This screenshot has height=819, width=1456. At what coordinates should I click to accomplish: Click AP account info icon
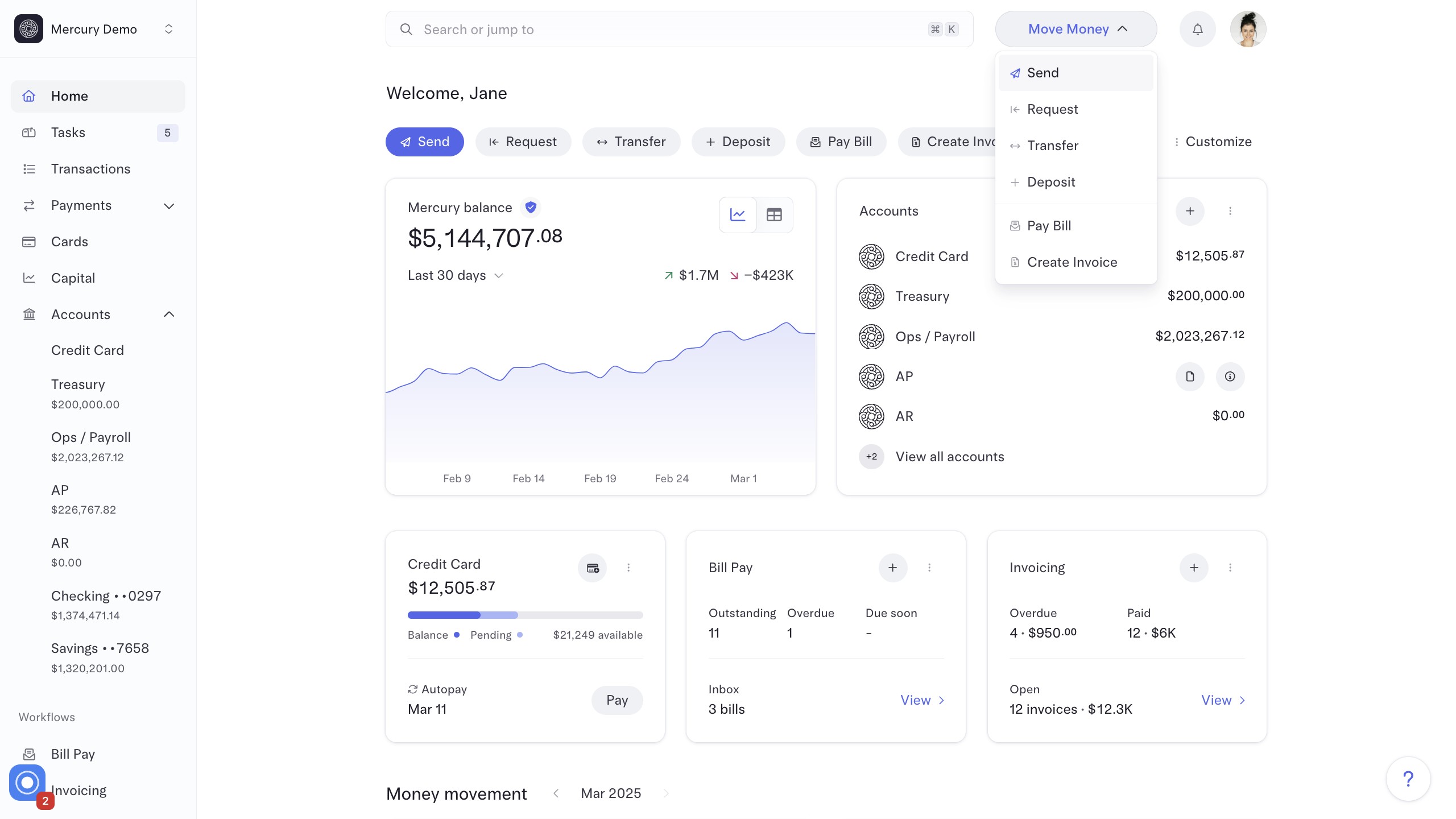1230,377
